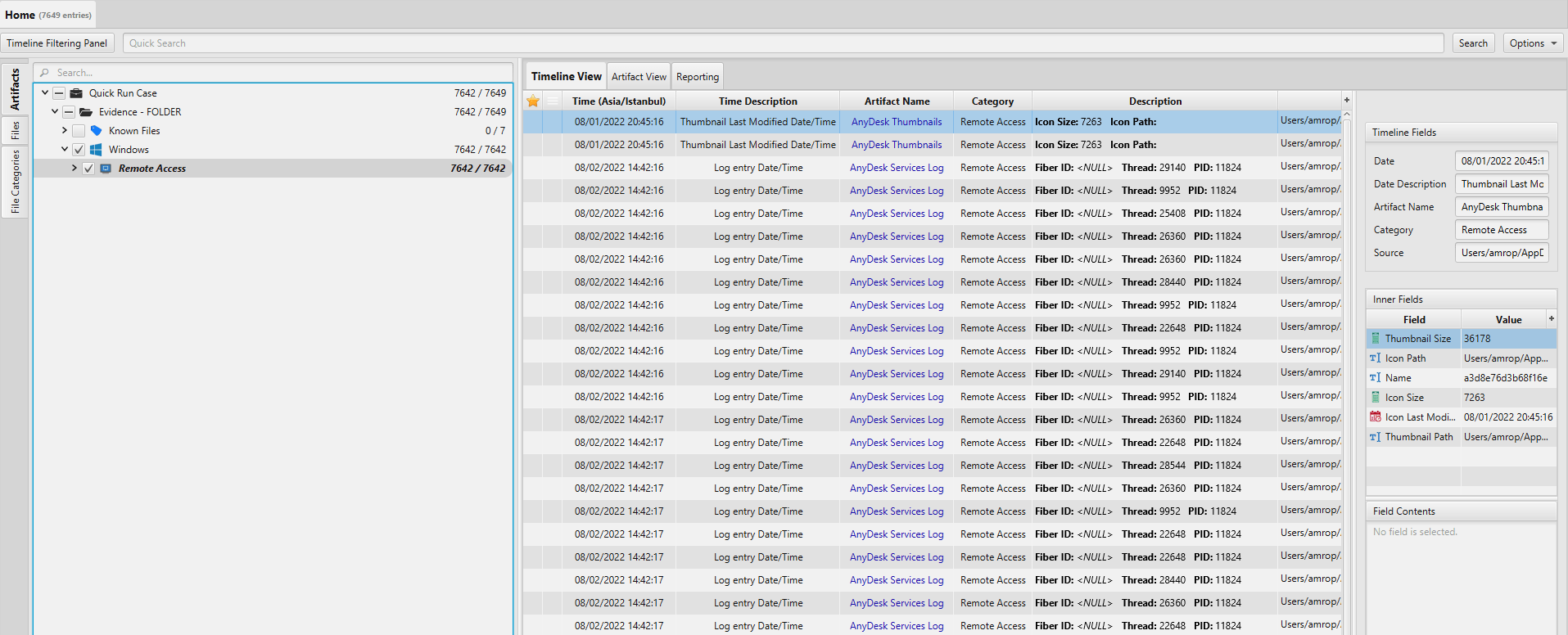Open the Reporting tab
This screenshot has height=635, width=1568.
pos(698,77)
